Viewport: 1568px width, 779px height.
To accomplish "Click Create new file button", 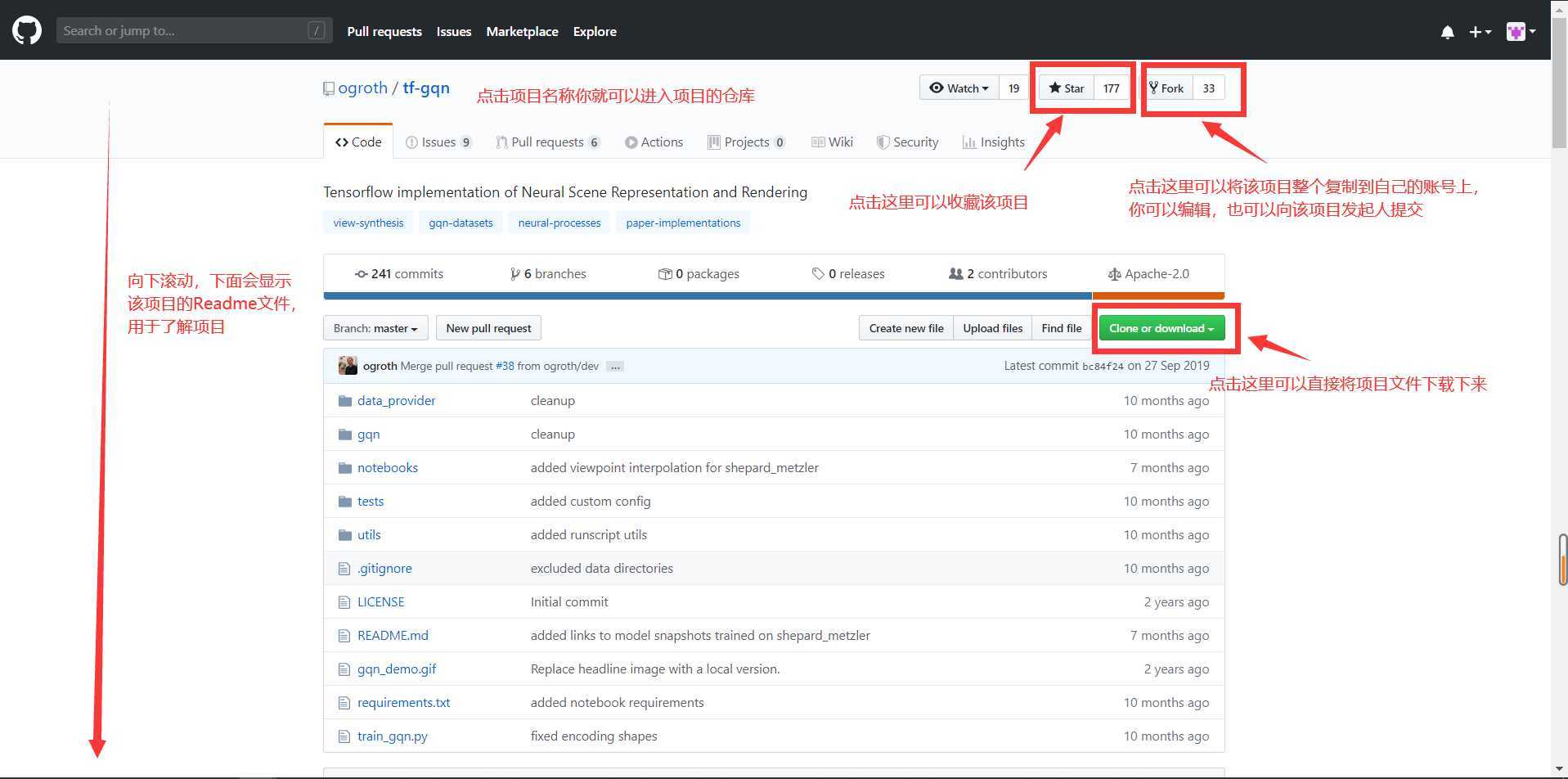I will [x=906, y=328].
